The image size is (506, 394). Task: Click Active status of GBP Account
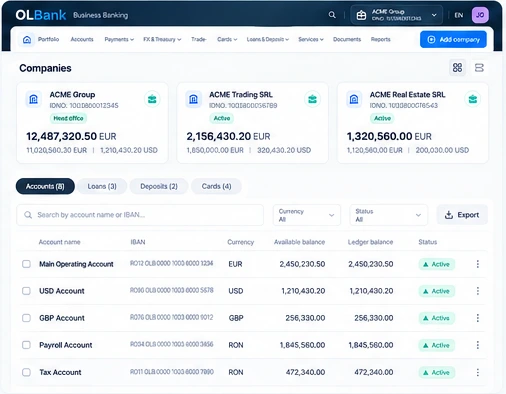pos(437,318)
